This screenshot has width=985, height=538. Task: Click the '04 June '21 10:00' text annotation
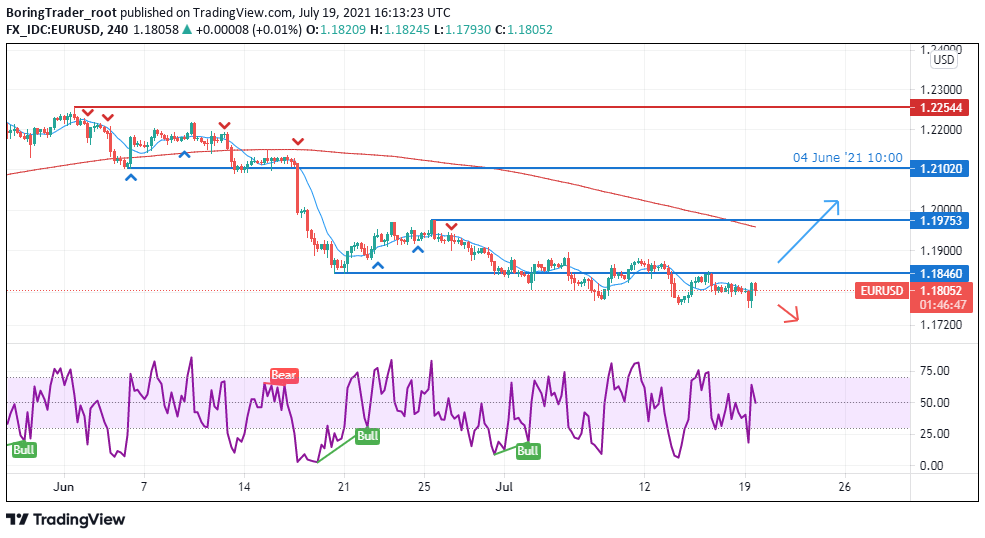(847, 157)
